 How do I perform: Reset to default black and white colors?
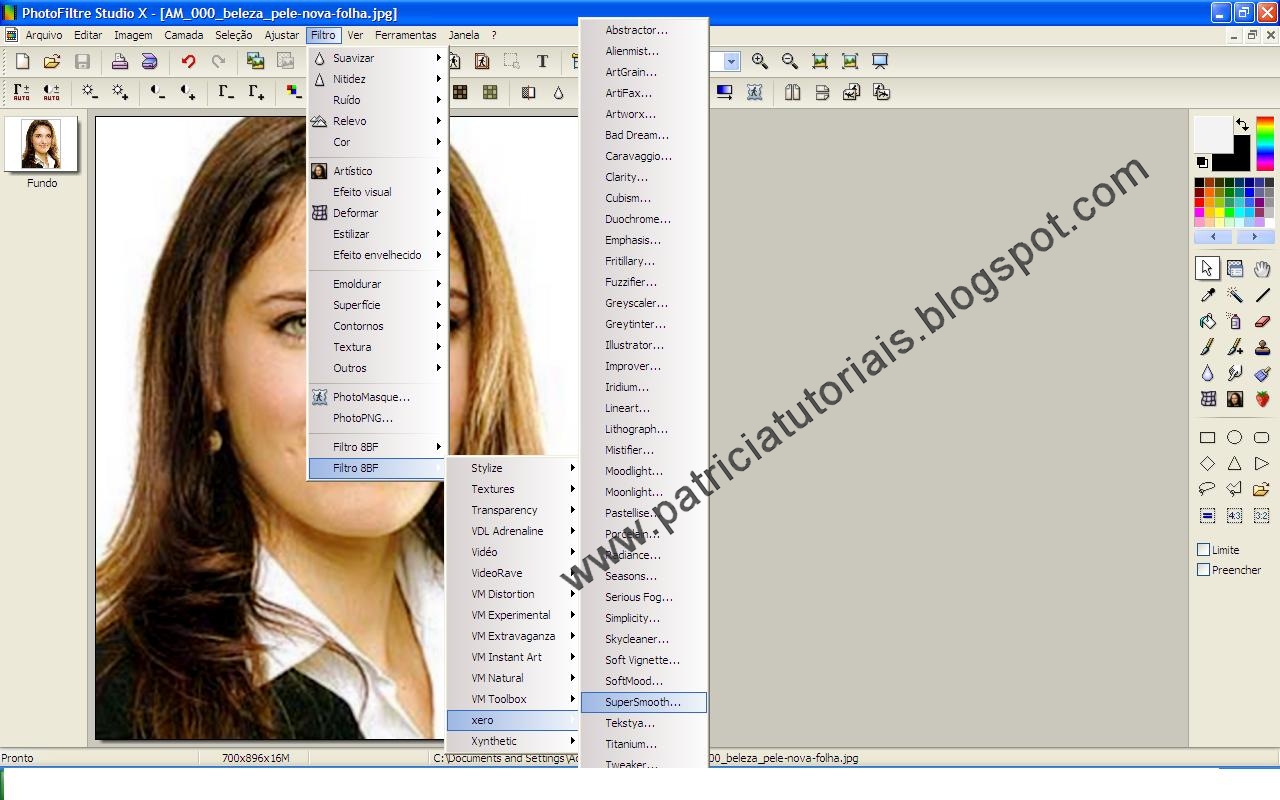pyautogui.click(x=1202, y=162)
